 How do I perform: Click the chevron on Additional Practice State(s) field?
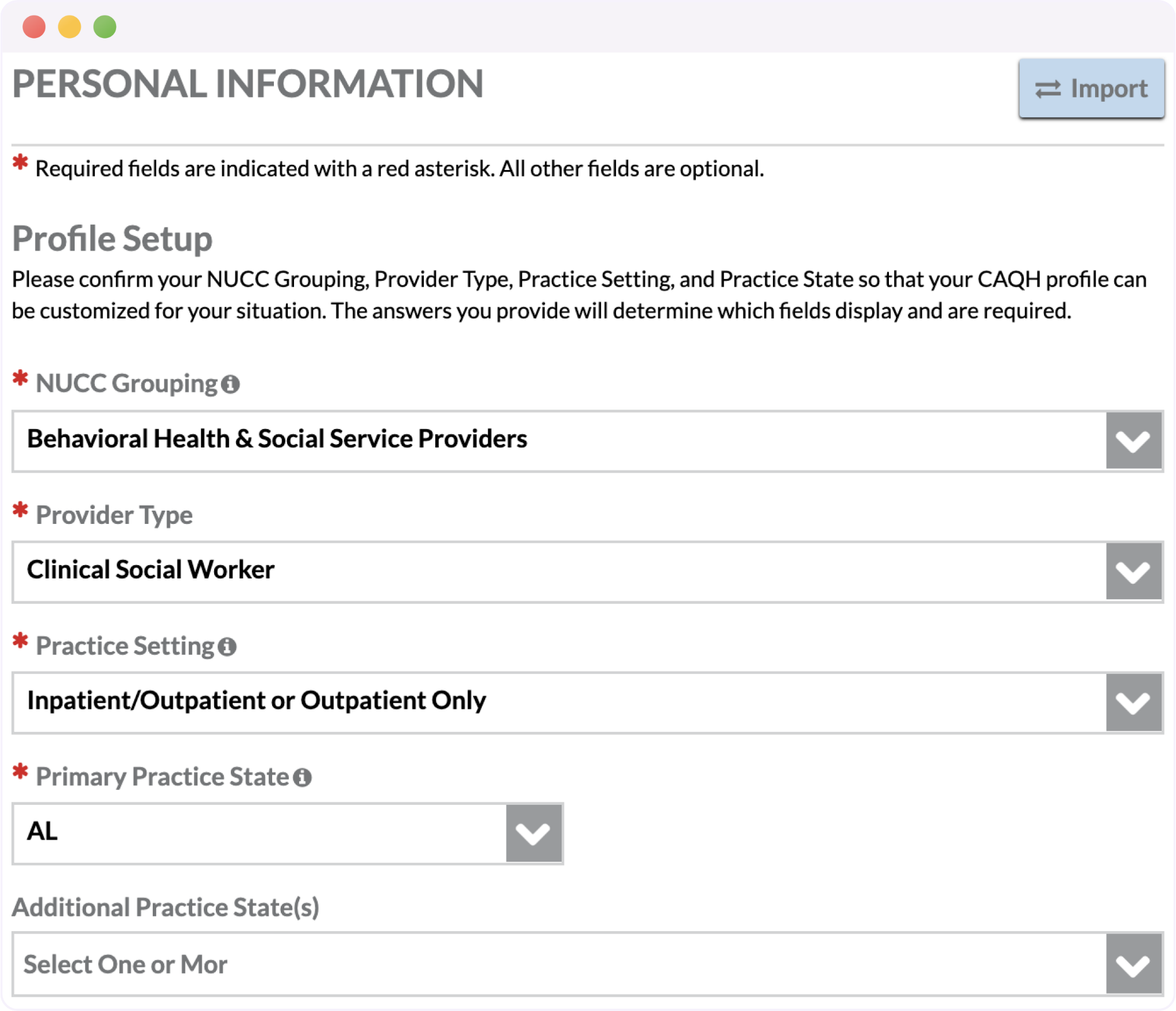point(1132,964)
